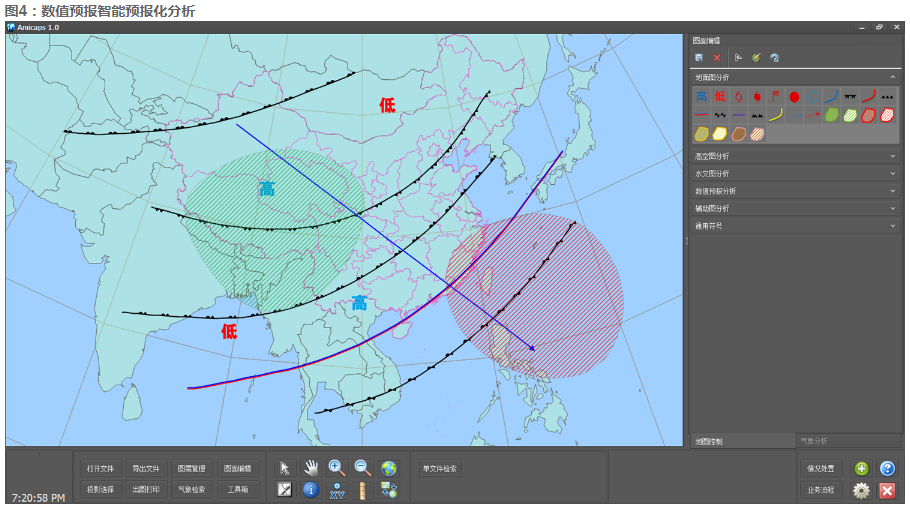Open help with blue question mark

(x=887, y=468)
